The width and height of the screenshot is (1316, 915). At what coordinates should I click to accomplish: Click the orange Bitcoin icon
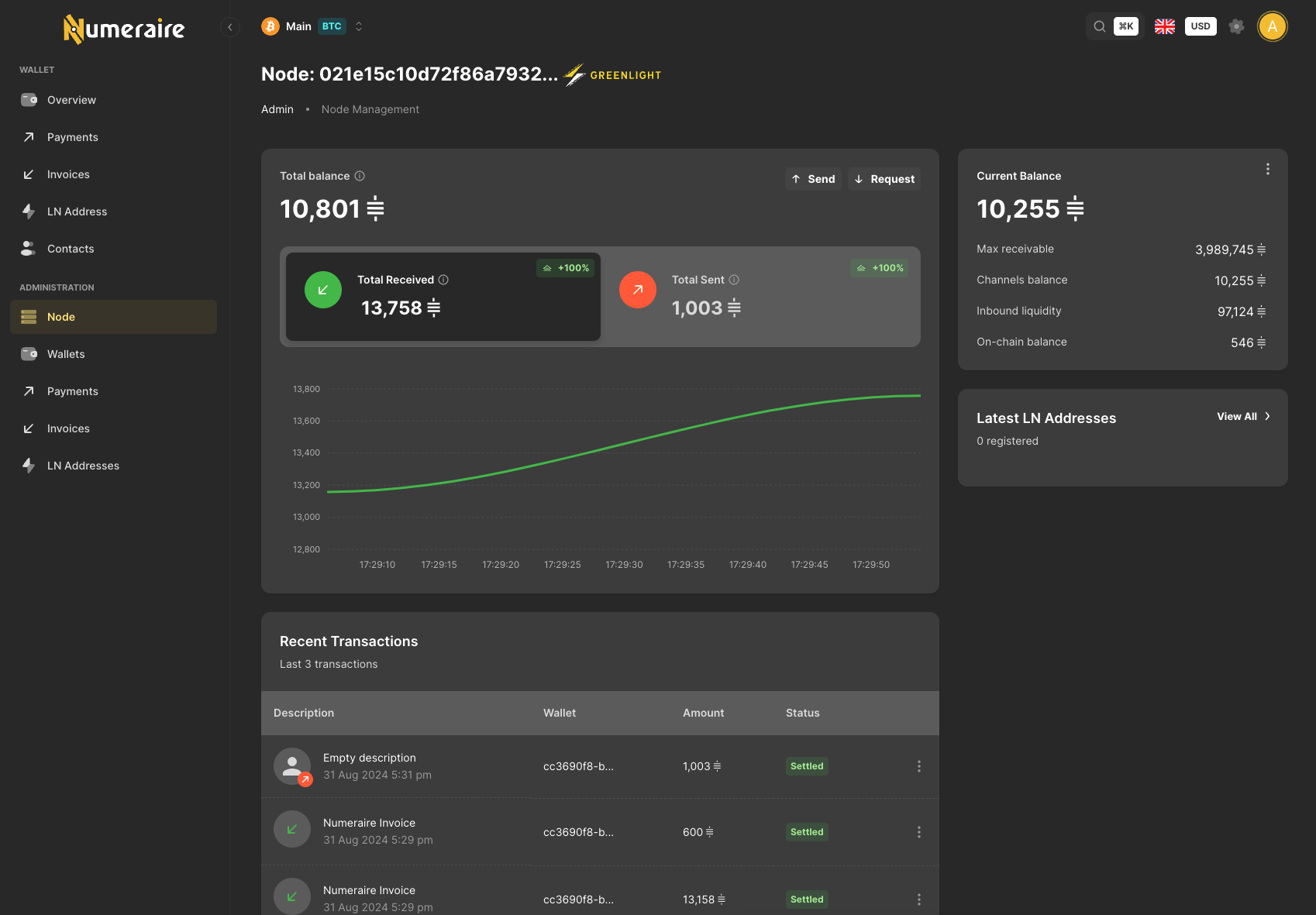point(270,26)
